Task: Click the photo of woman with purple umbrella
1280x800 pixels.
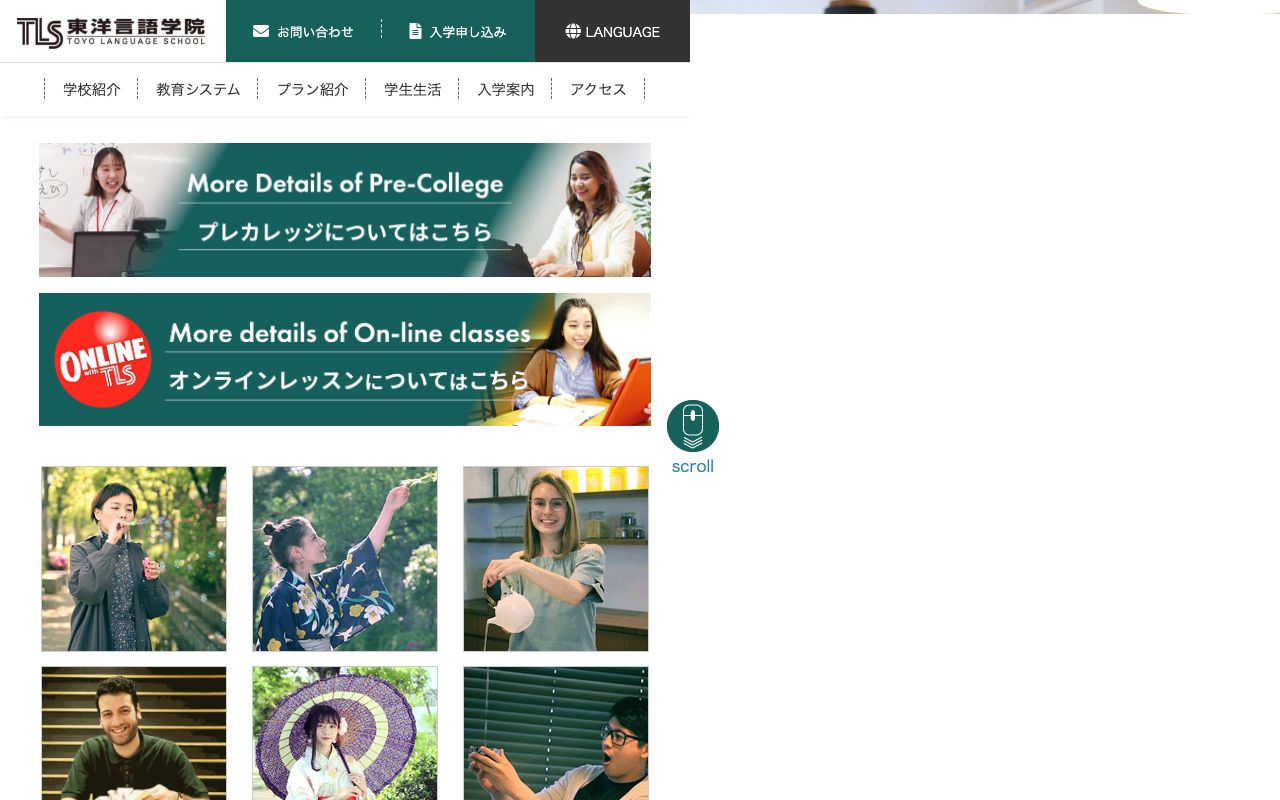Action: [x=345, y=733]
